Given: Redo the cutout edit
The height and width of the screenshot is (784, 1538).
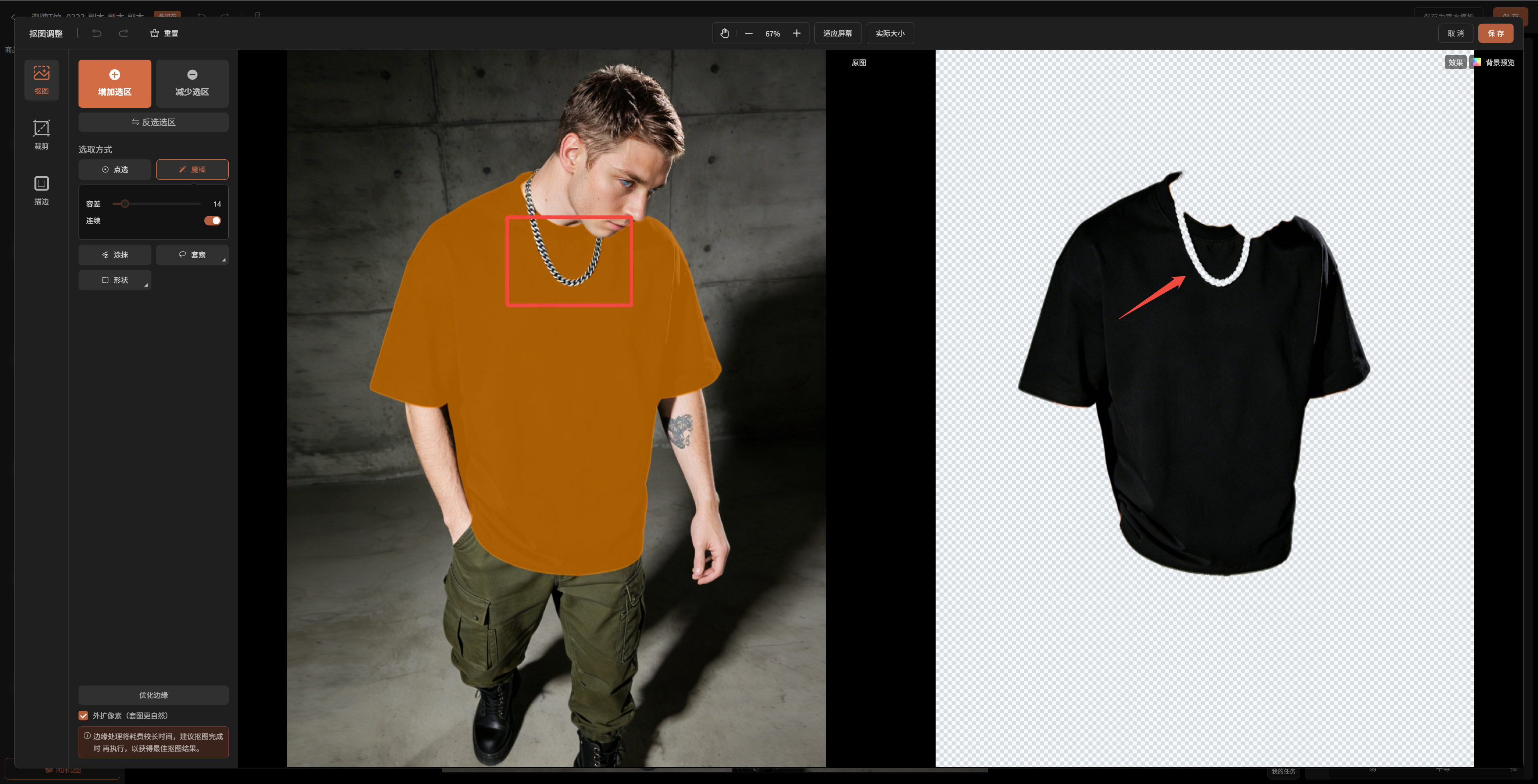Looking at the screenshot, I should click(124, 34).
